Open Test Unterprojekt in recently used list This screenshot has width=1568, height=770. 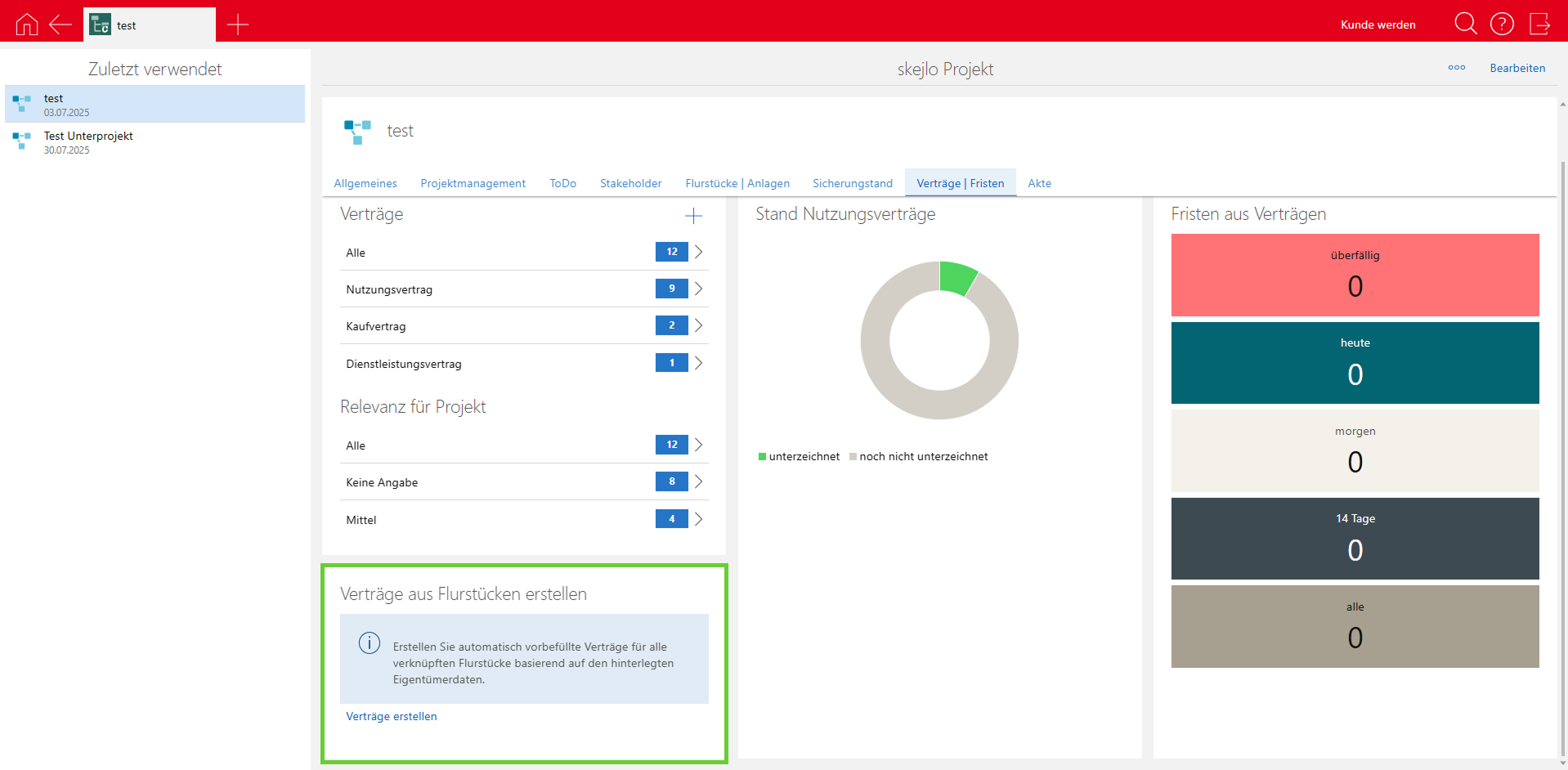pos(88,141)
